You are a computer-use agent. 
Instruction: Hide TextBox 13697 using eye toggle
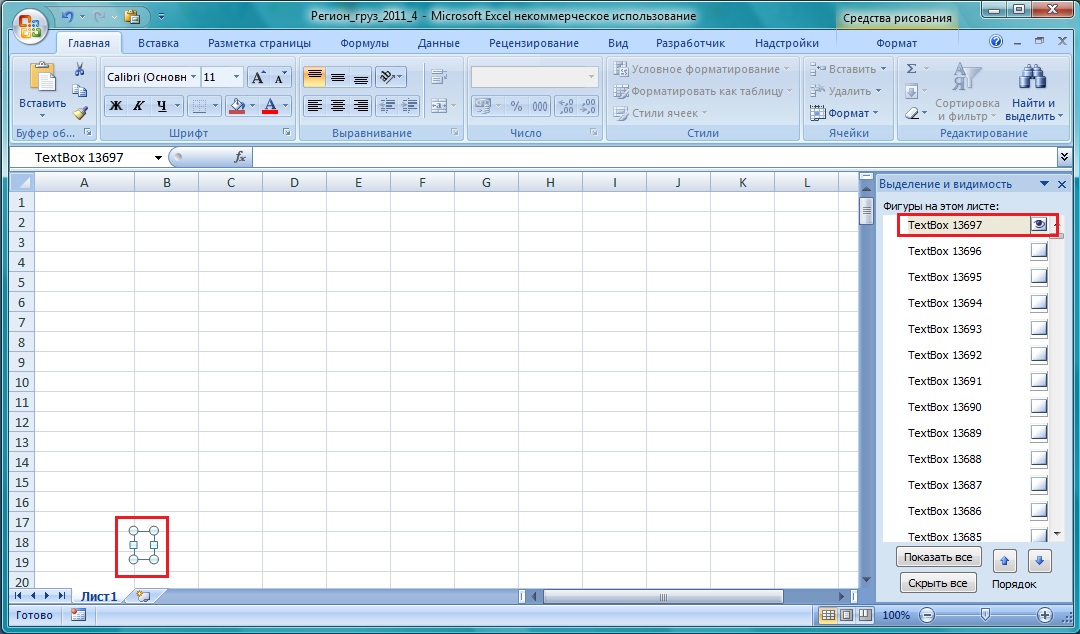[1039, 225]
